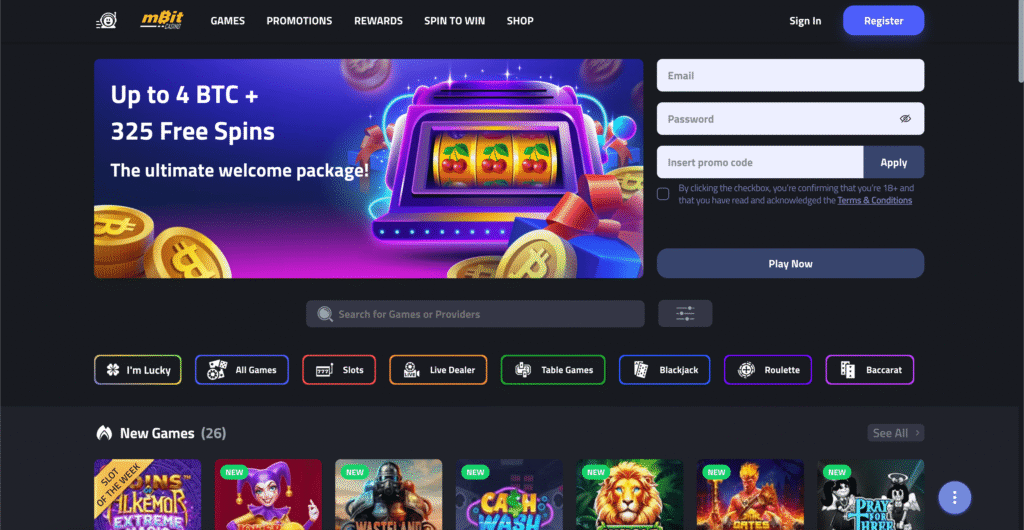Click the Play Now button
This screenshot has height=530, width=1024.
coord(790,264)
